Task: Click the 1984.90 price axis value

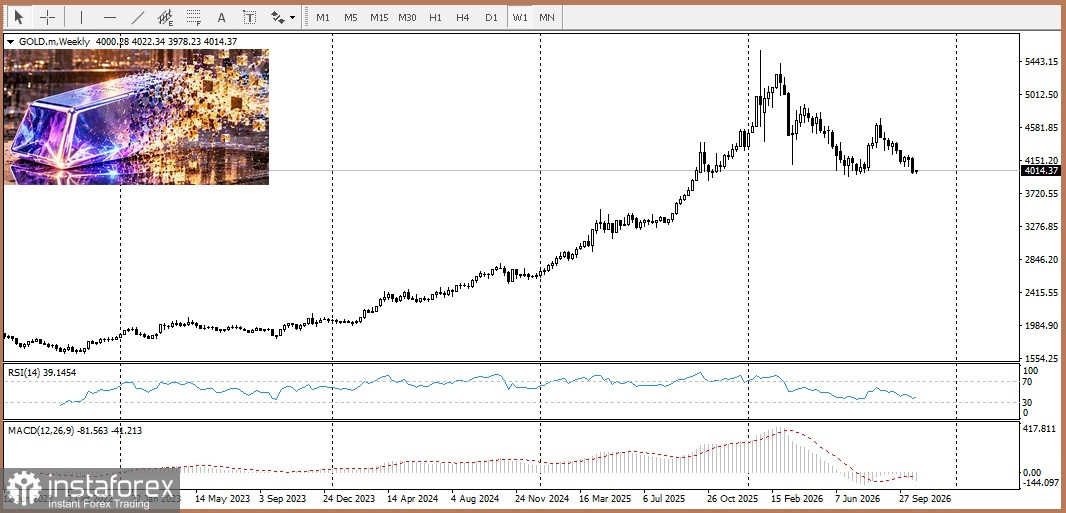Action: coord(1041,325)
